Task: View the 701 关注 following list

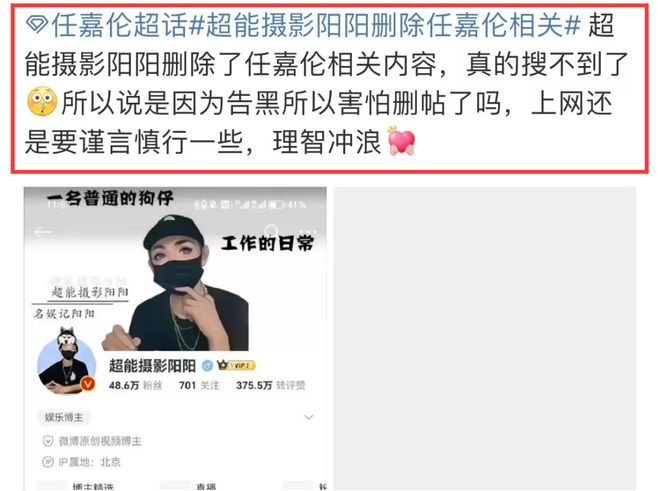Action: pyautogui.click(x=199, y=385)
